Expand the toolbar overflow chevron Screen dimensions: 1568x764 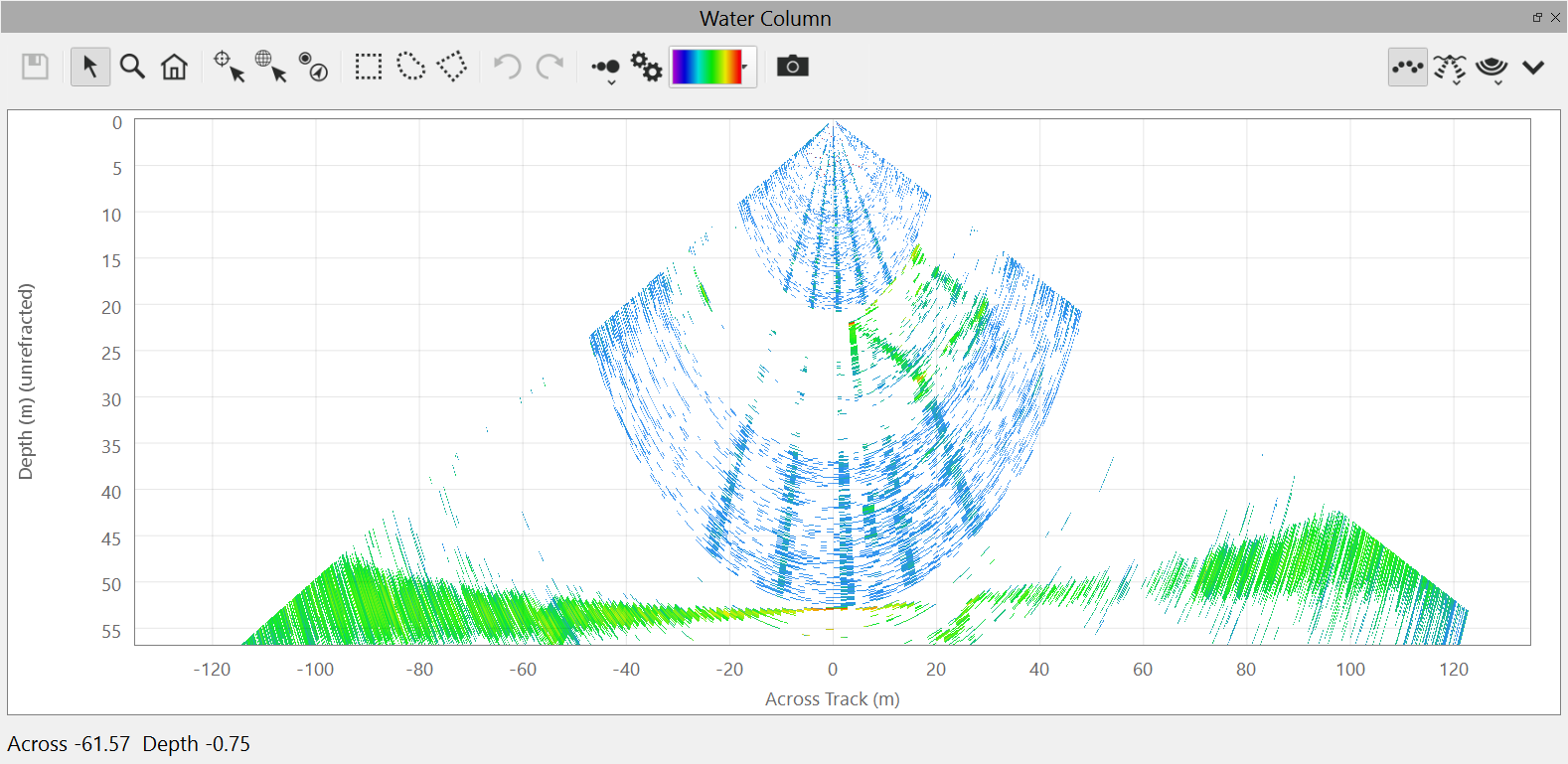coord(1533,68)
